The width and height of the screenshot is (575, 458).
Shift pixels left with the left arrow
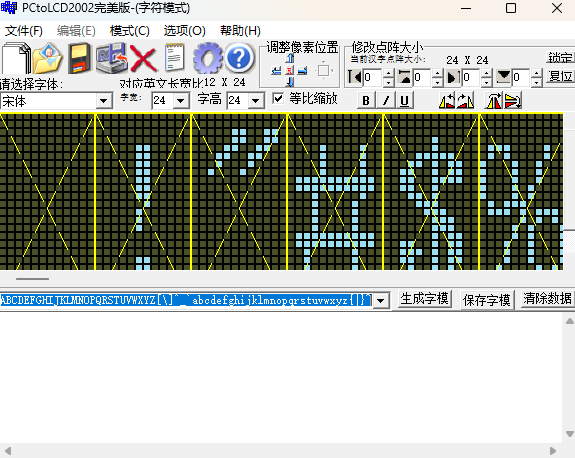tap(276, 70)
